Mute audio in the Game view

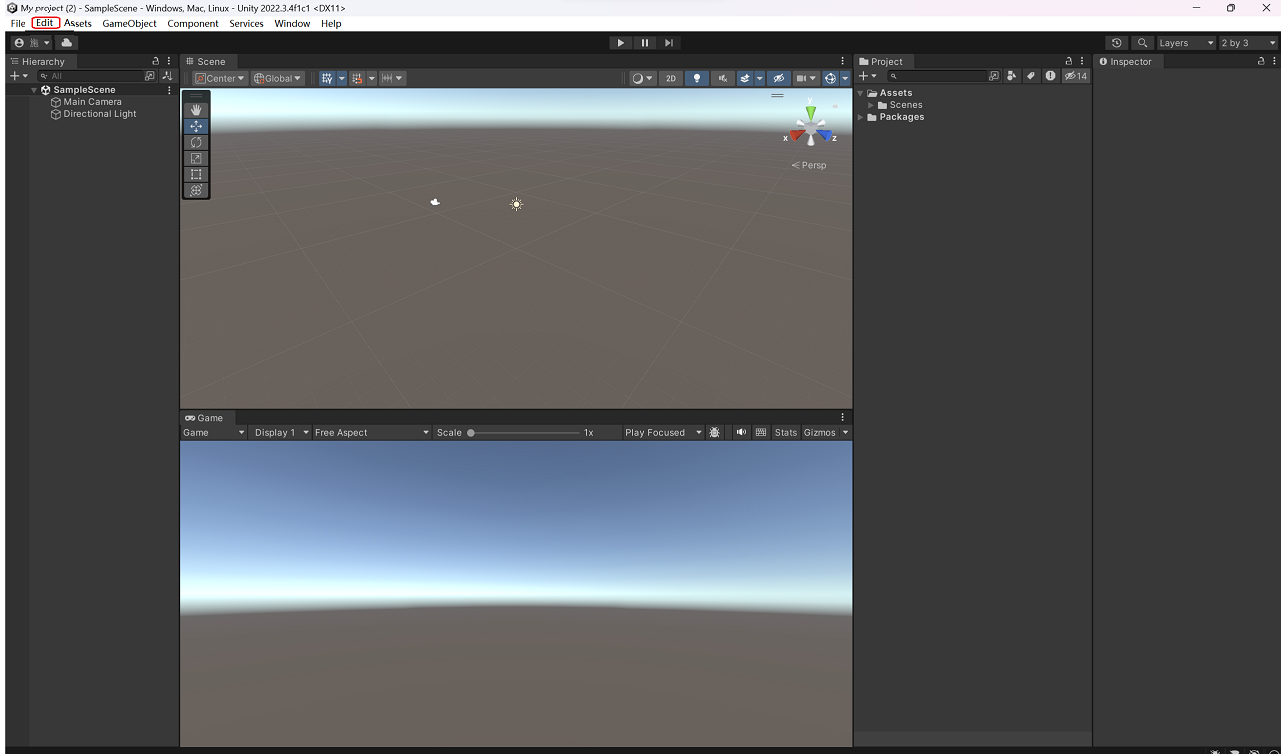(x=741, y=433)
